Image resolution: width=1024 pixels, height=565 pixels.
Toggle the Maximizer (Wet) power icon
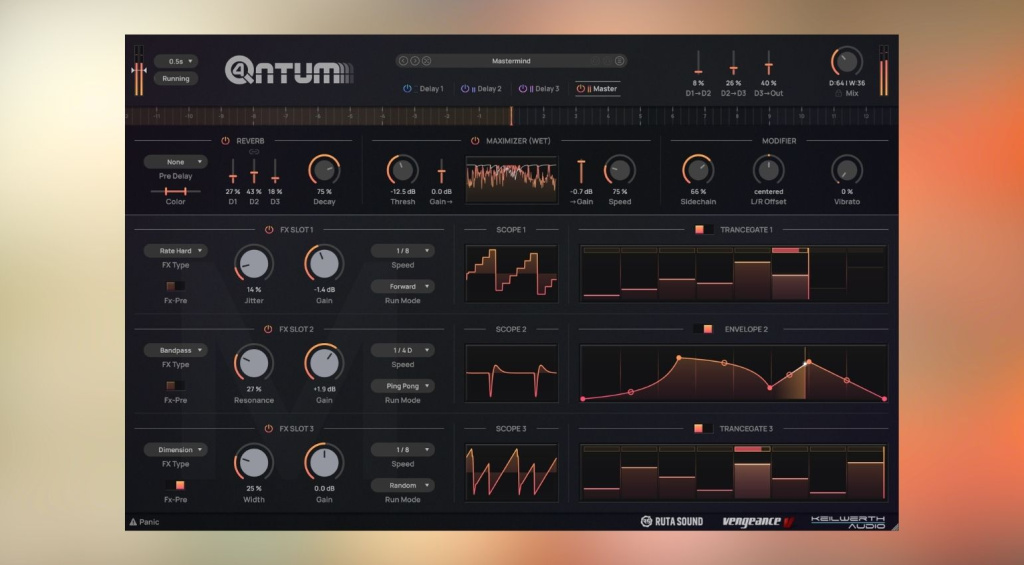pos(475,140)
